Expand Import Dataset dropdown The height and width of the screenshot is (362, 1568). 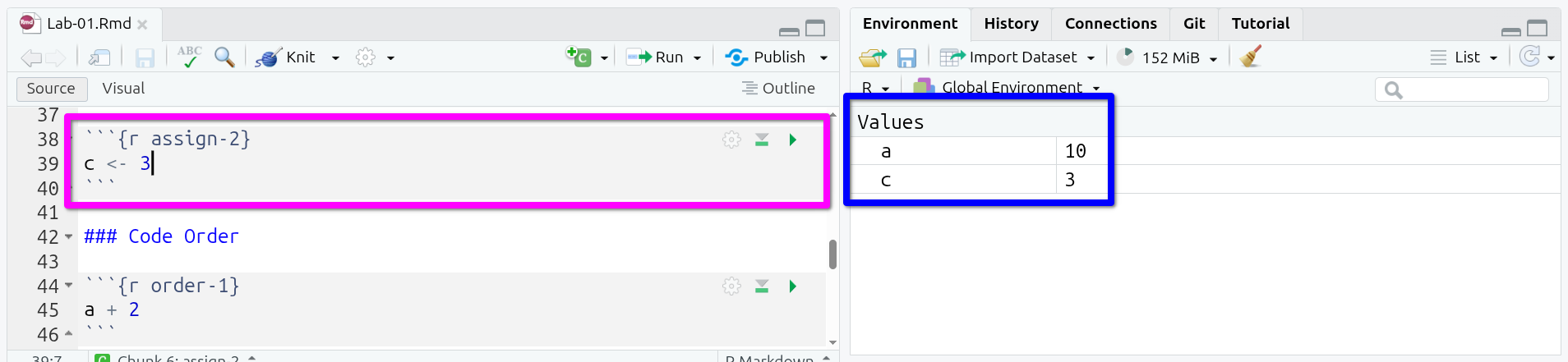[x=1091, y=57]
